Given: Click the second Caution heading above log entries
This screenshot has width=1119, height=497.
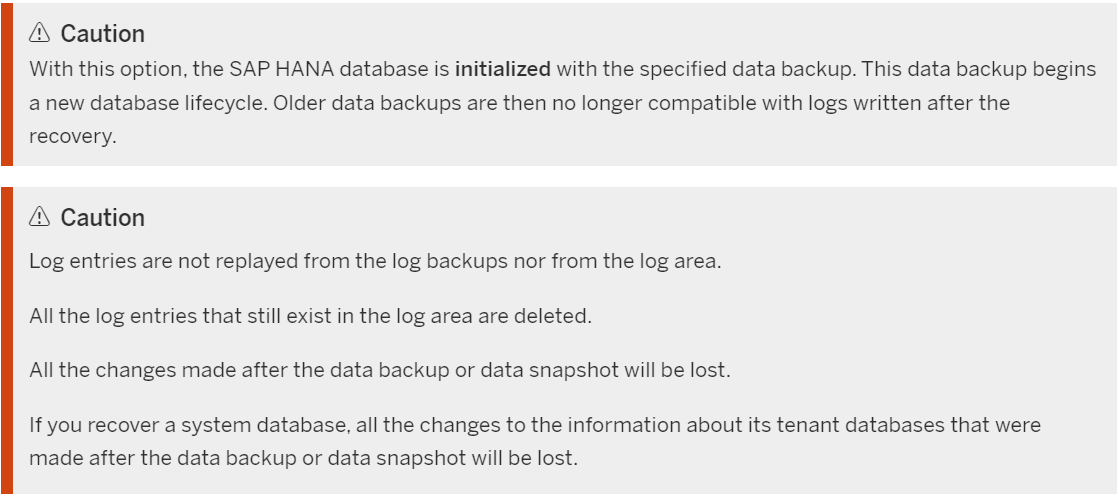Looking at the screenshot, I should pos(103,218).
